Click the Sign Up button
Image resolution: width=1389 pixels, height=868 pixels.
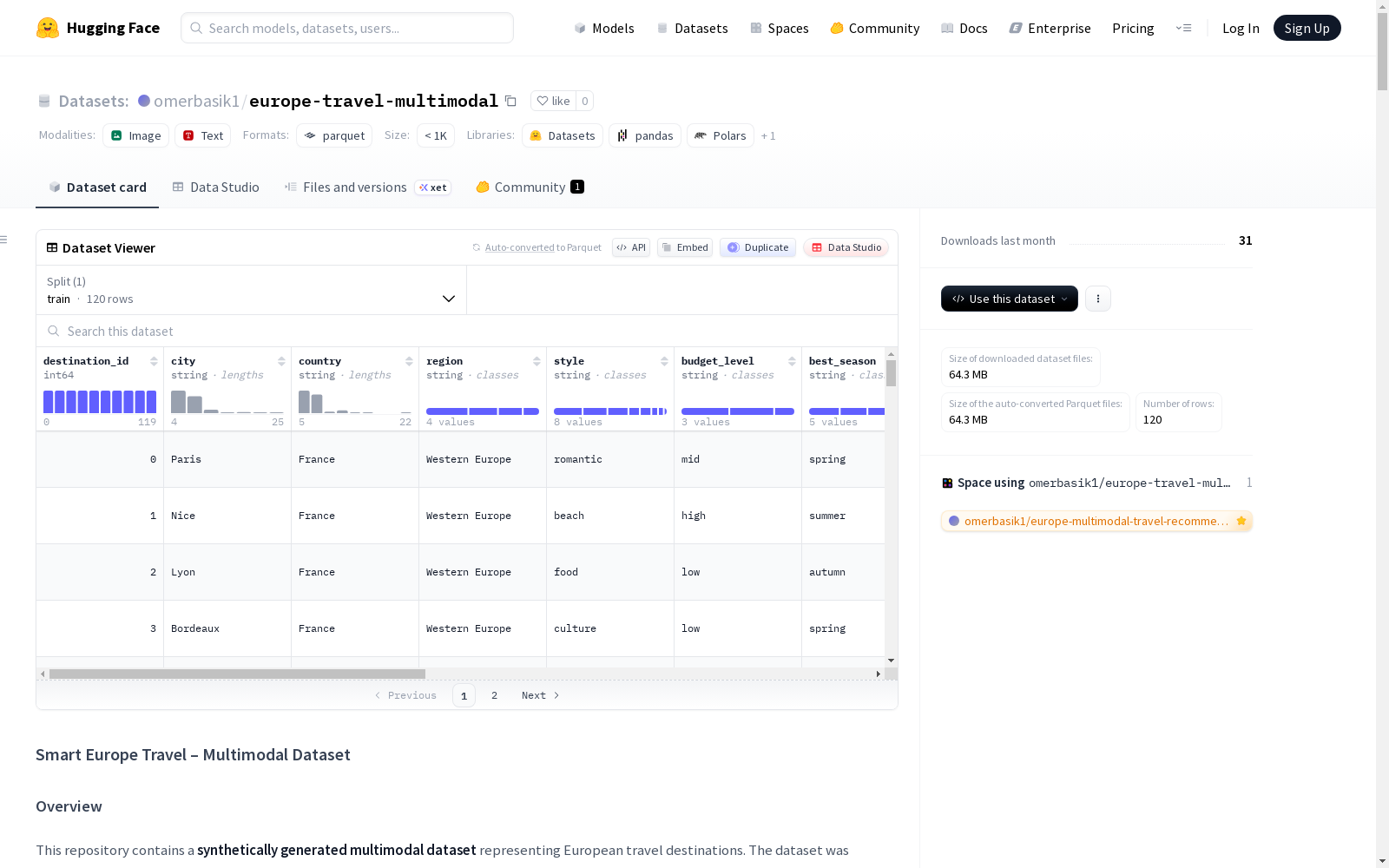coord(1307,28)
